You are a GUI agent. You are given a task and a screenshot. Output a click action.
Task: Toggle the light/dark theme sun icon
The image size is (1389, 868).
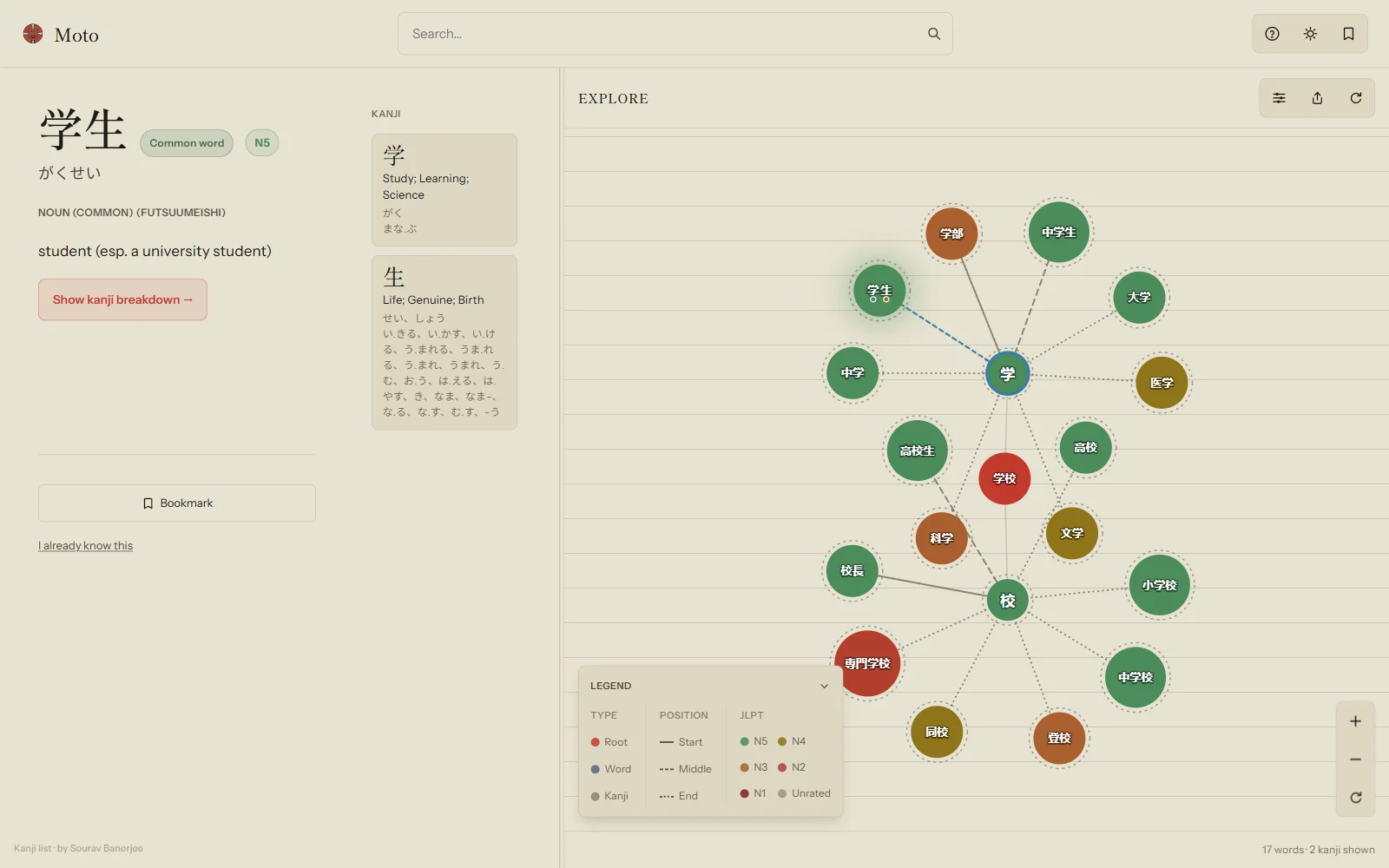click(1310, 34)
